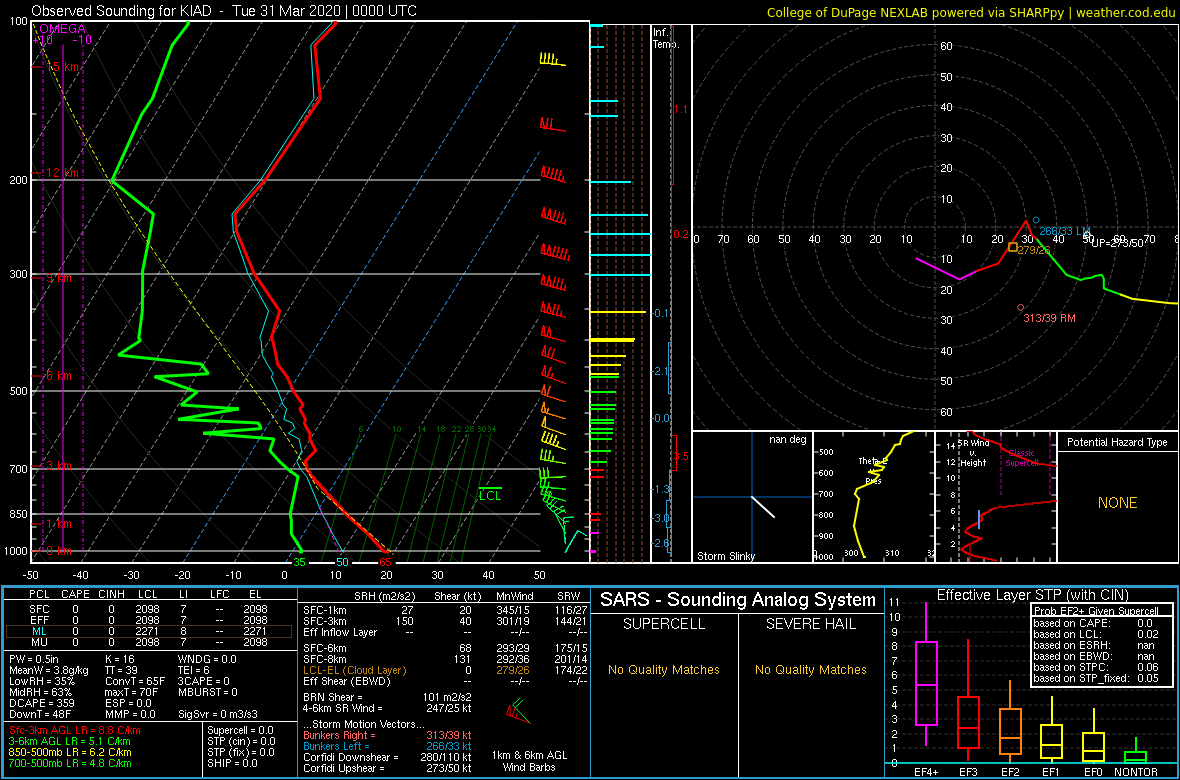The image size is (1180, 780).
Task: Click the DownT = 48F value
Action: (38, 713)
